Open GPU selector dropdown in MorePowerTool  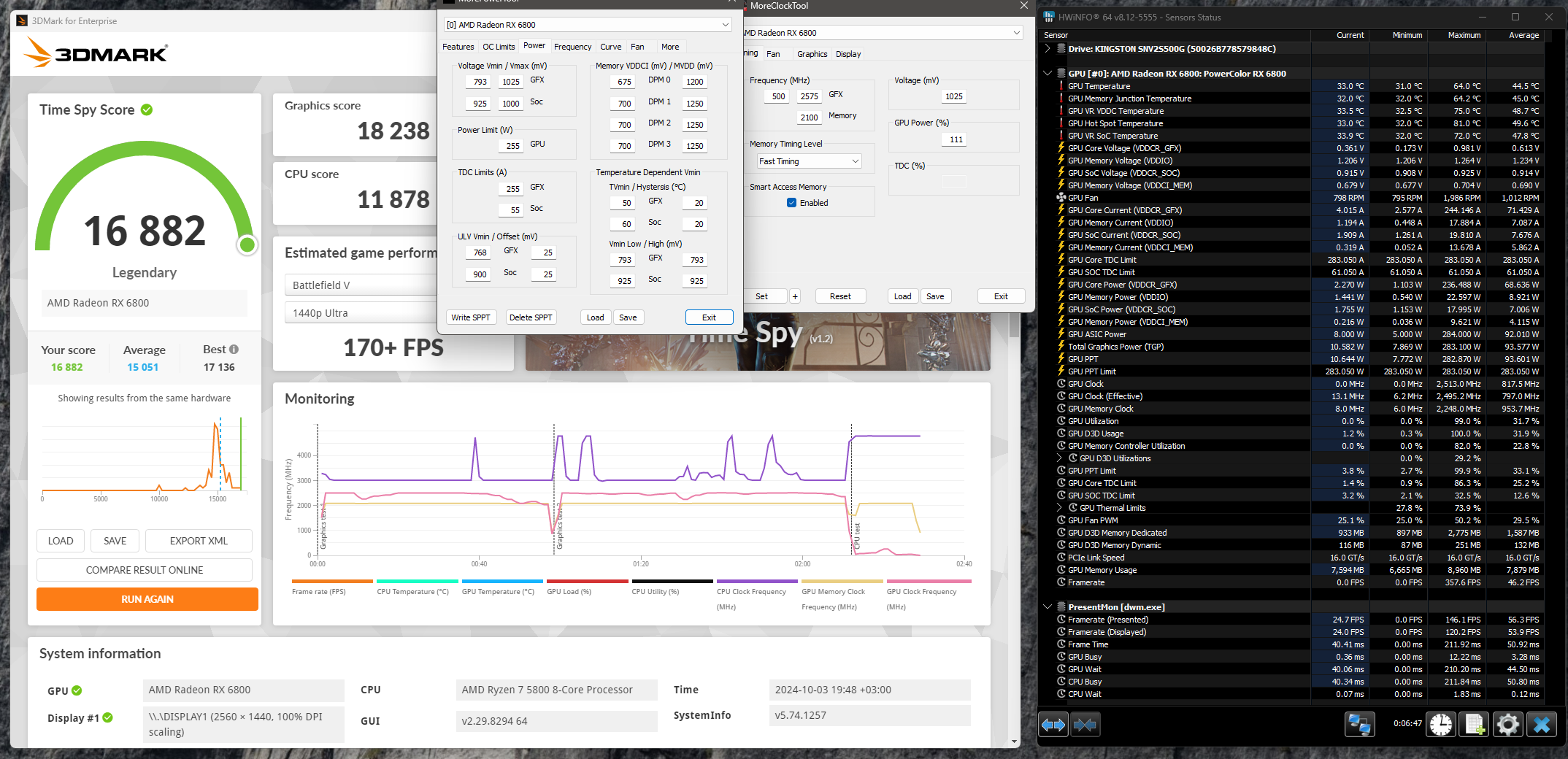588,25
